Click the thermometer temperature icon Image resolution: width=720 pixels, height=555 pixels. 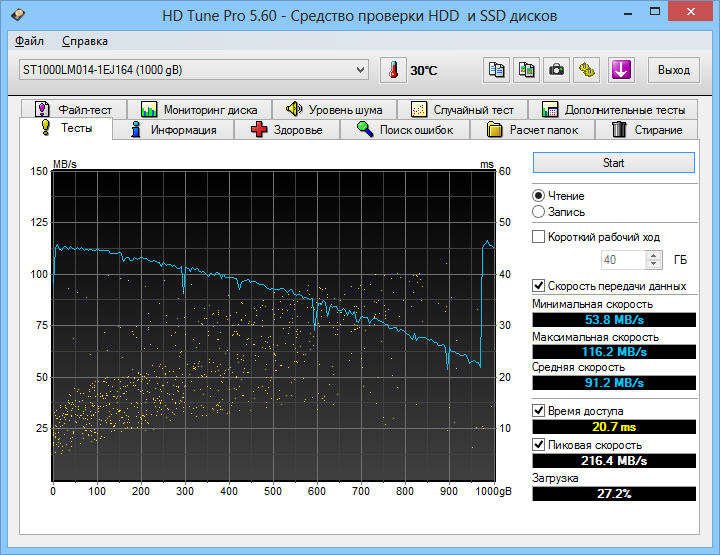394,70
